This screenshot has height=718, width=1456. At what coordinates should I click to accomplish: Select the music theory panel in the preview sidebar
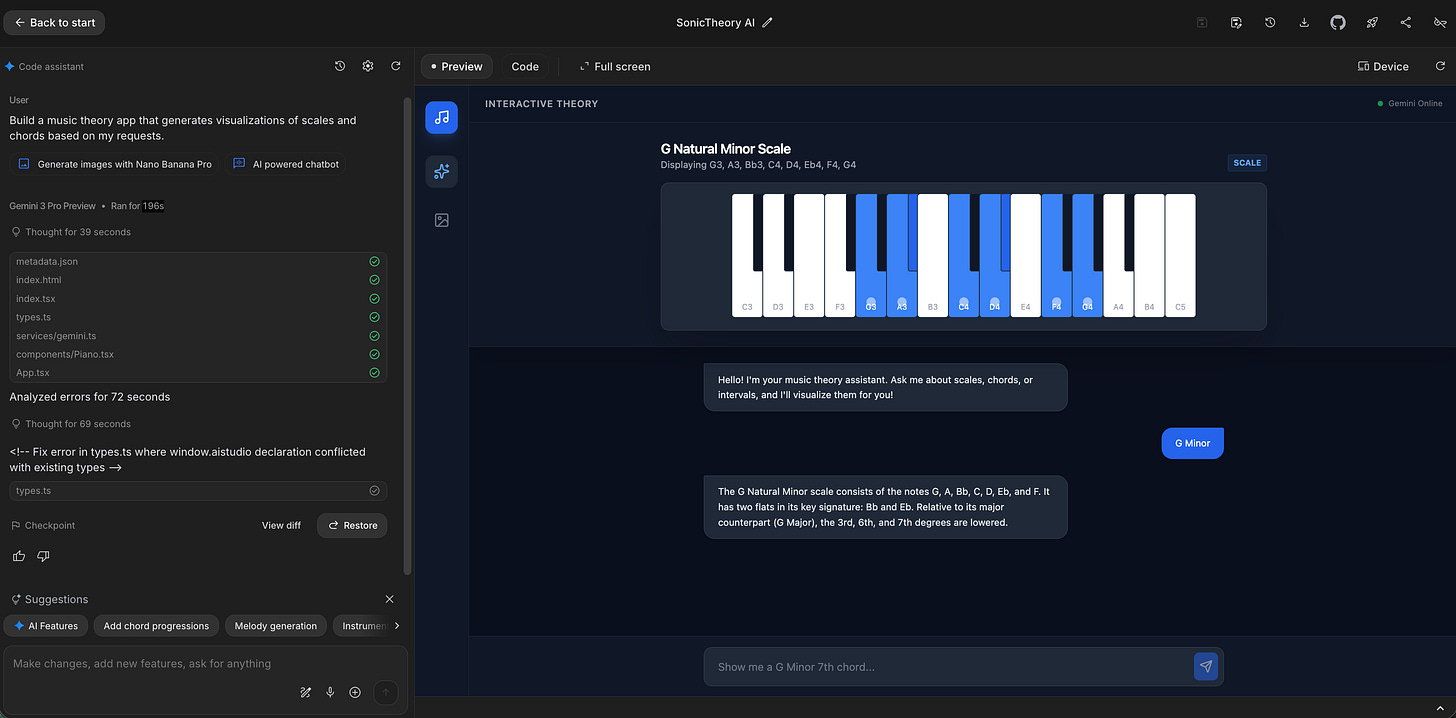tap(441, 117)
